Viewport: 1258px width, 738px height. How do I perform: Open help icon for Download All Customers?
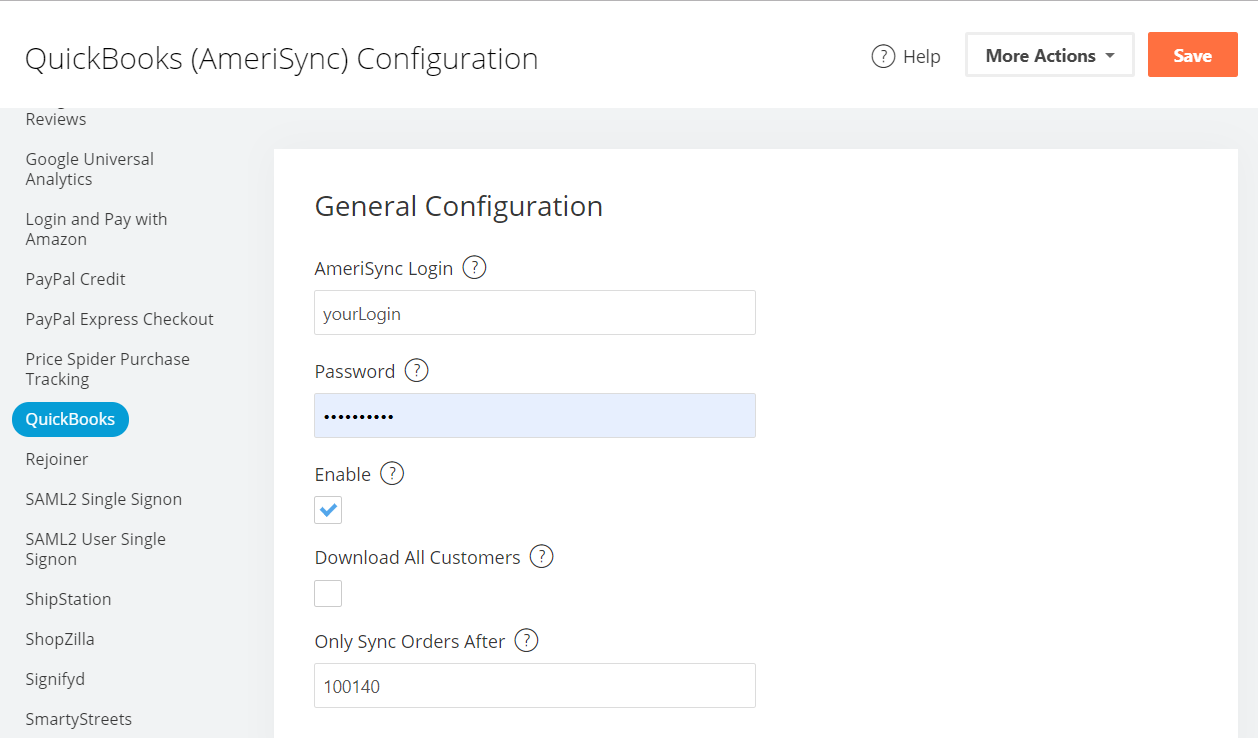point(541,557)
